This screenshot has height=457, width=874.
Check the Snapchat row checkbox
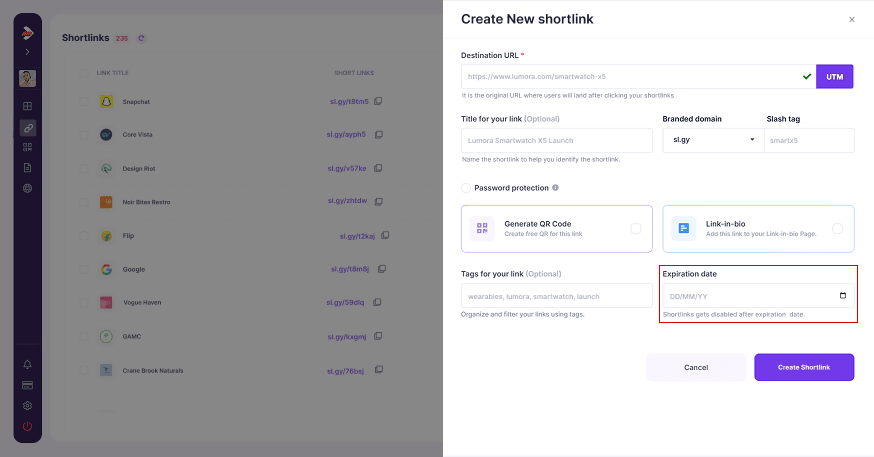click(84, 101)
